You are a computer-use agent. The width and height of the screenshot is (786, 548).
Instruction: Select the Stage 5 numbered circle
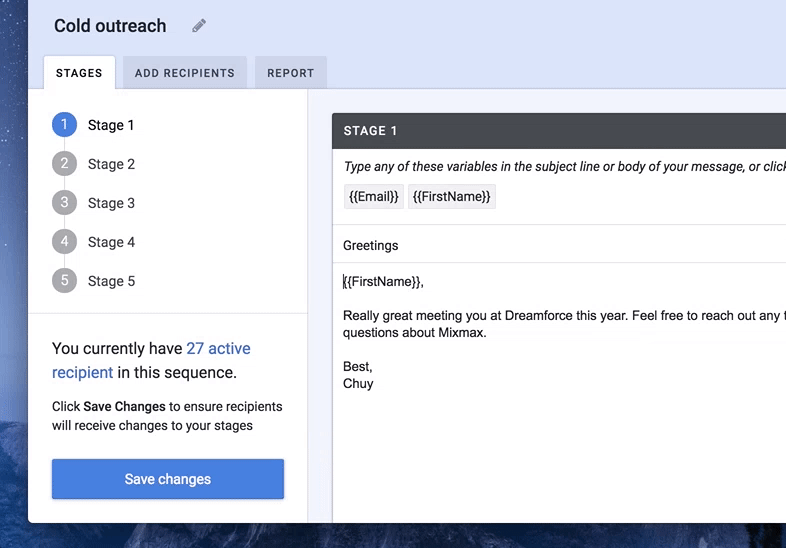[x=64, y=281]
